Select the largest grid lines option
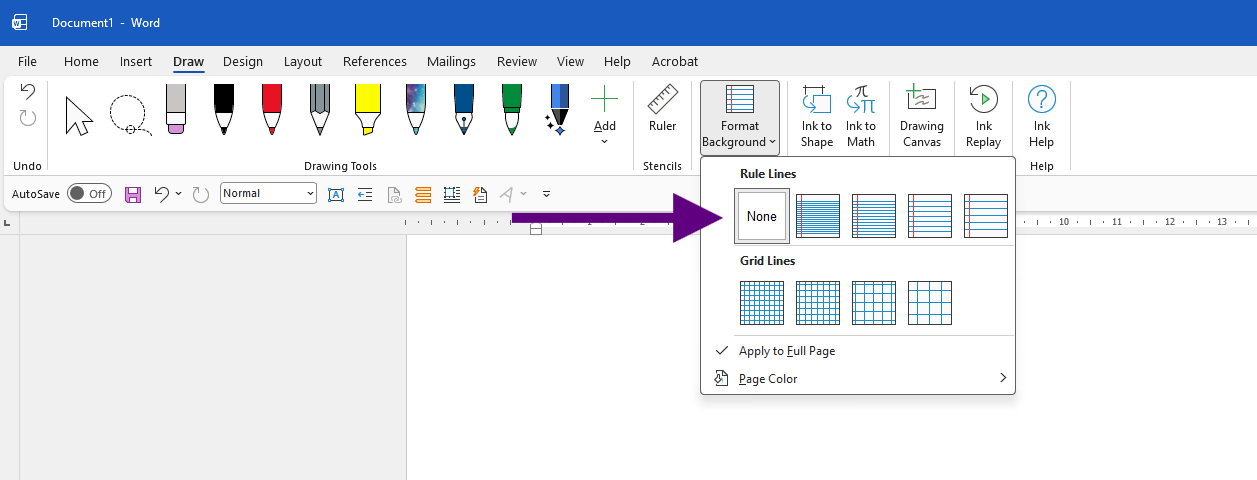This screenshot has width=1257, height=480. [x=930, y=303]
